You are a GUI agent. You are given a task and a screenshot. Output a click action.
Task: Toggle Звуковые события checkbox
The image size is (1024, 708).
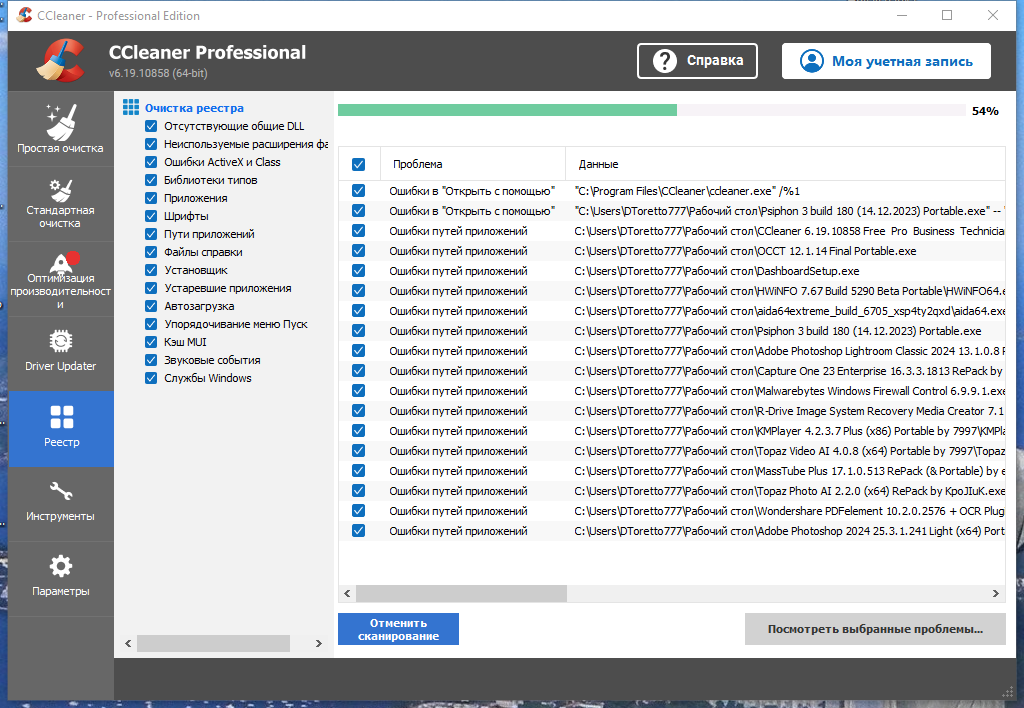[x=151, y=360]
